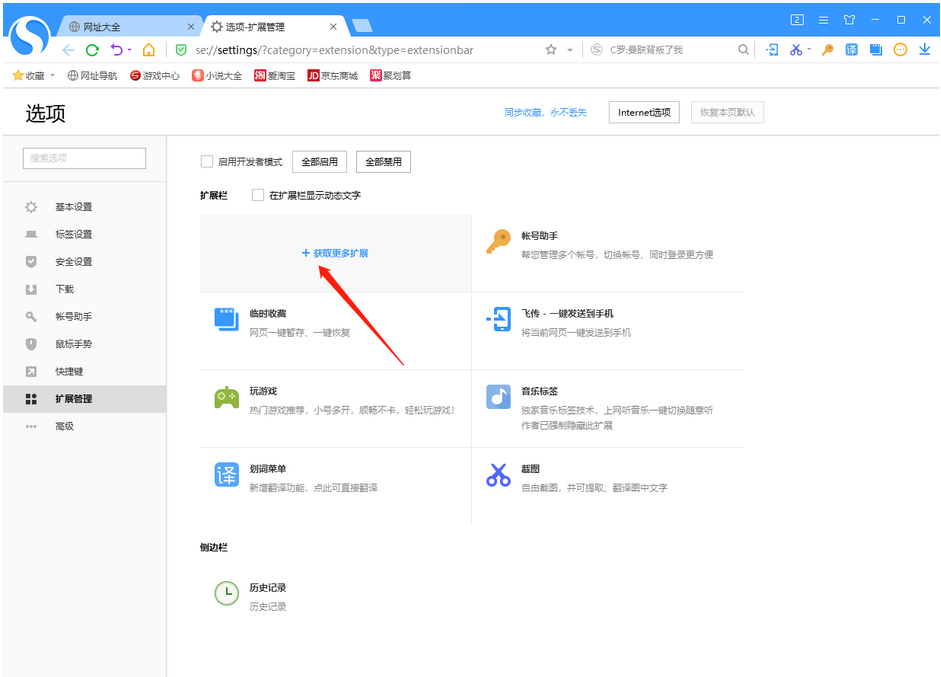Click the 全部禁用 button
This screenshot has height=677, width=941.
point(383,162)
